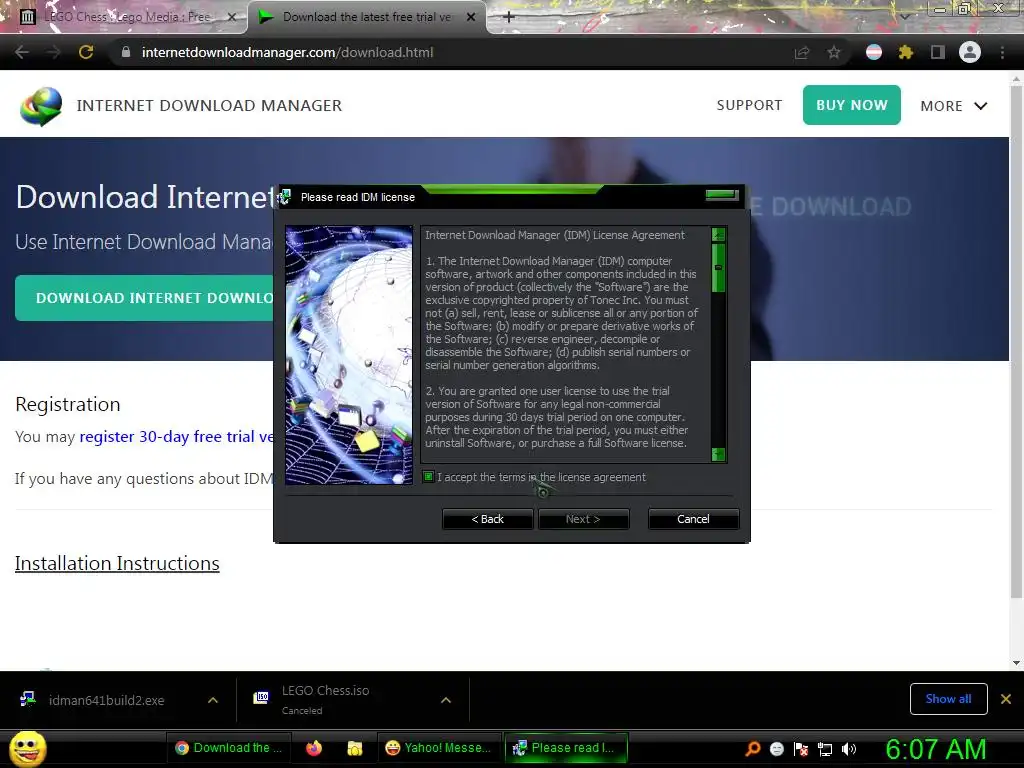1024x768 pixels.
Task: Click the site lock icon
Action: click(126, 52)
